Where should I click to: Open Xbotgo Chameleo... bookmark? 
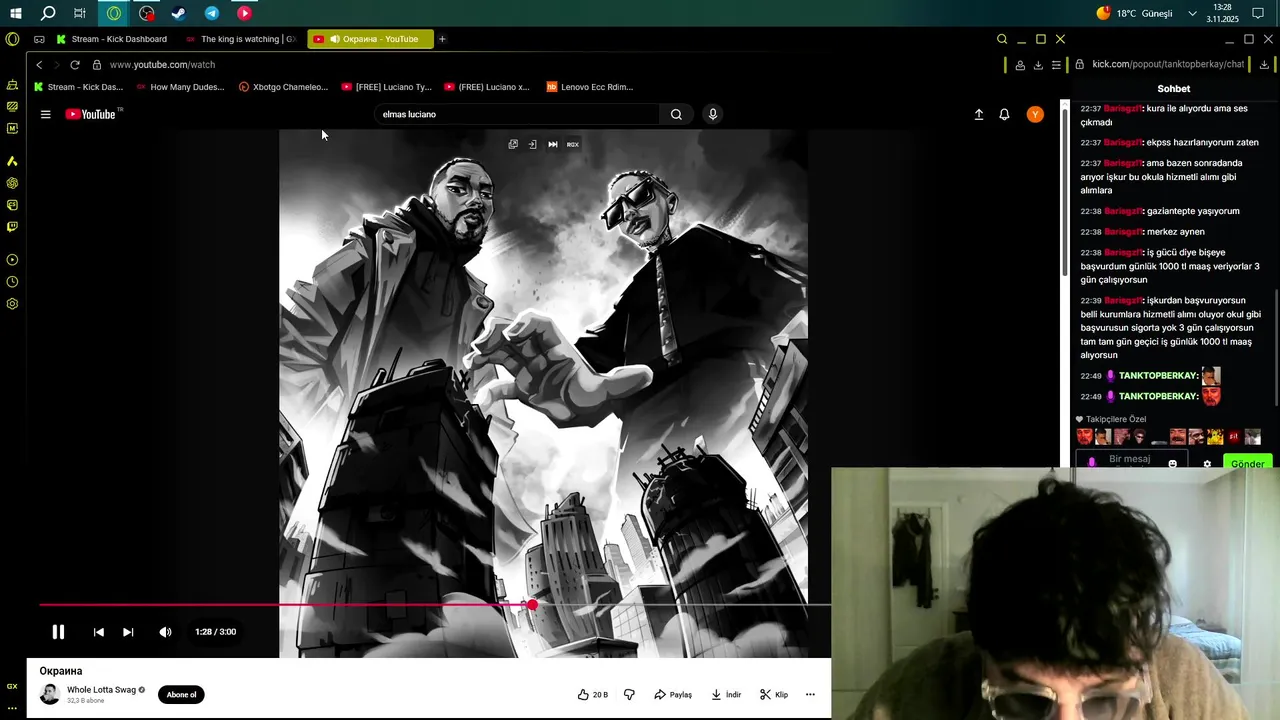[284, 87]
